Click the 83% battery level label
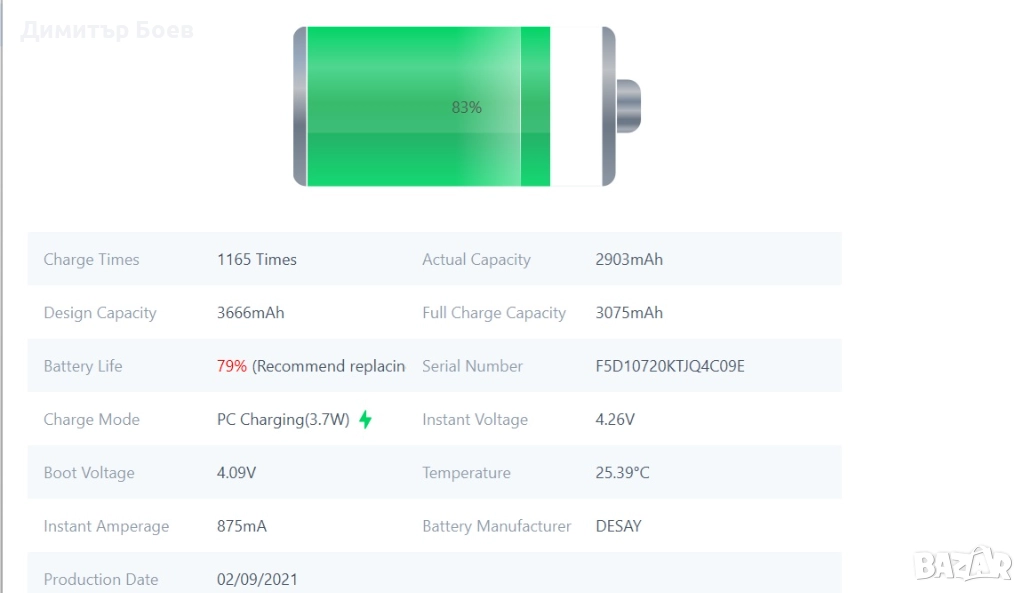This screenshot has height=593, width=1024. pyautogui.click(x=467, y=107)
